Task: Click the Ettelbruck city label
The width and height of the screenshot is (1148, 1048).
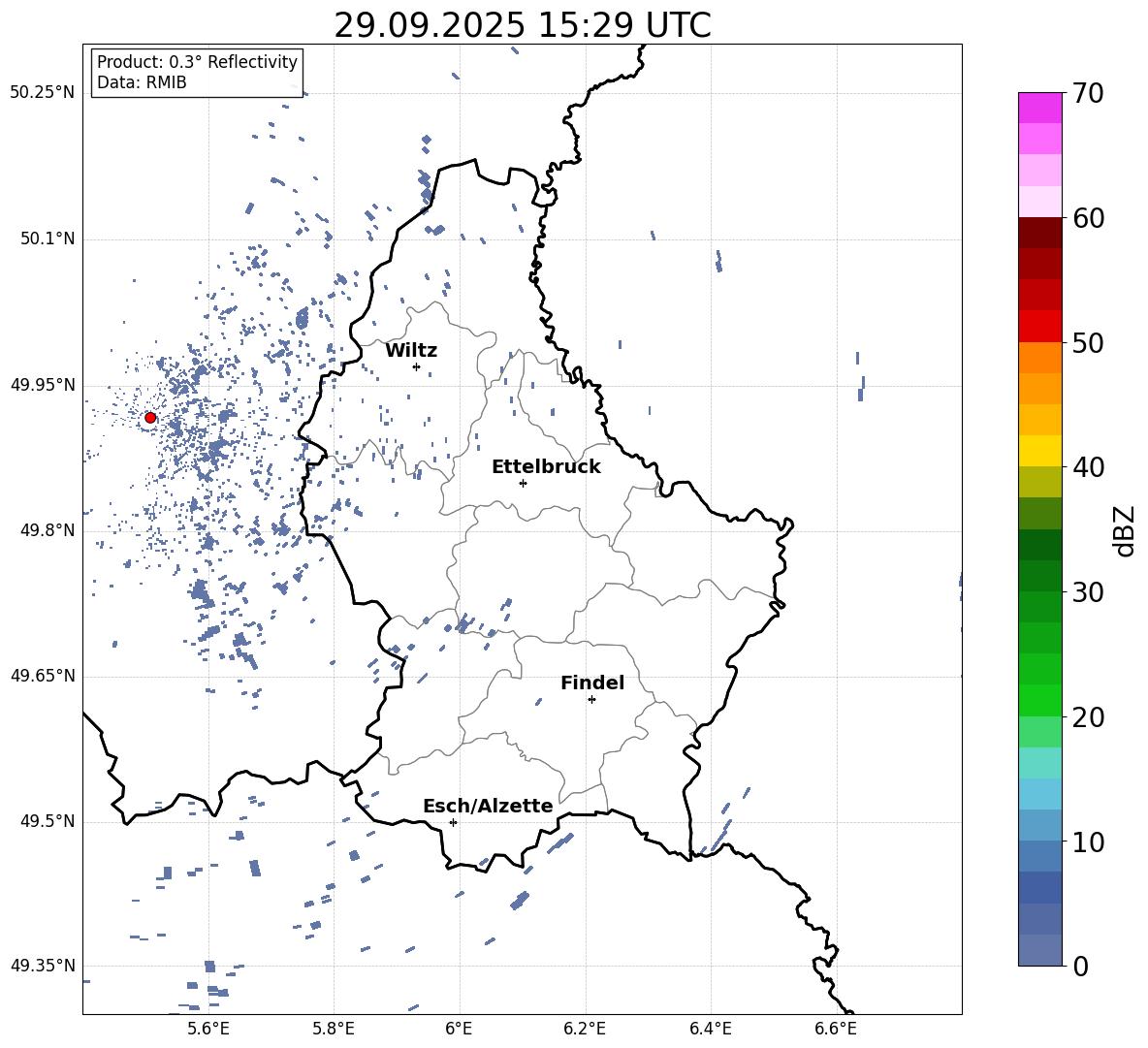Action: coord(546,467)
